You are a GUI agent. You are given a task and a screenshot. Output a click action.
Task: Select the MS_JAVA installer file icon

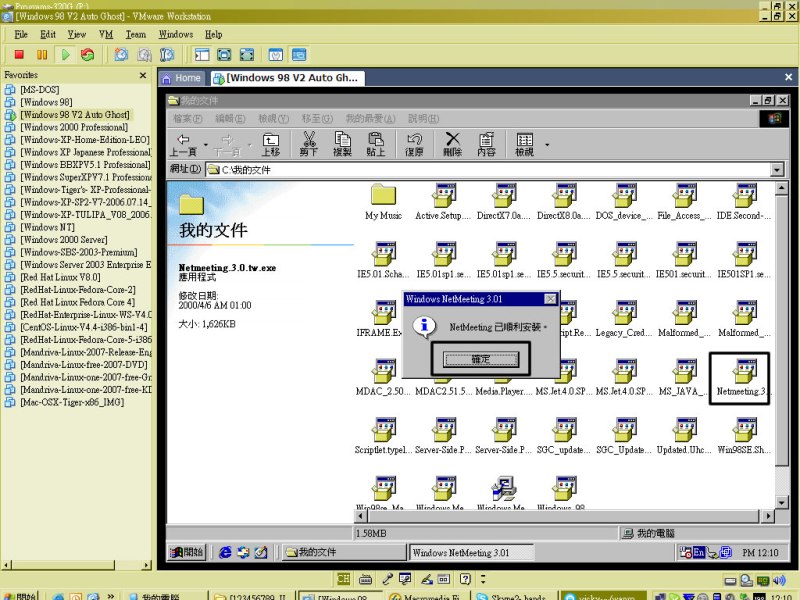point(684,378)
